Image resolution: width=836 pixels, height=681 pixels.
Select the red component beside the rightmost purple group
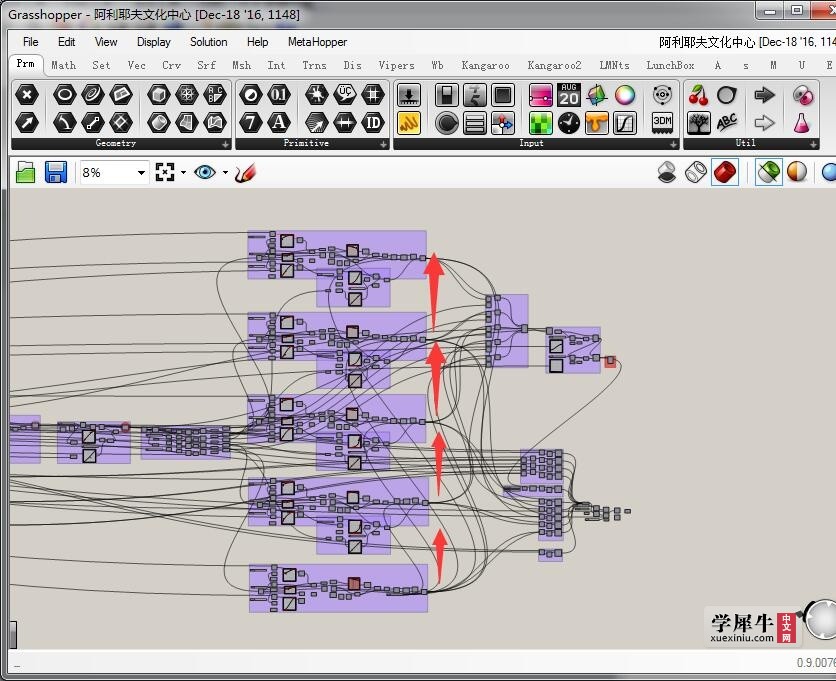[610, 362]
